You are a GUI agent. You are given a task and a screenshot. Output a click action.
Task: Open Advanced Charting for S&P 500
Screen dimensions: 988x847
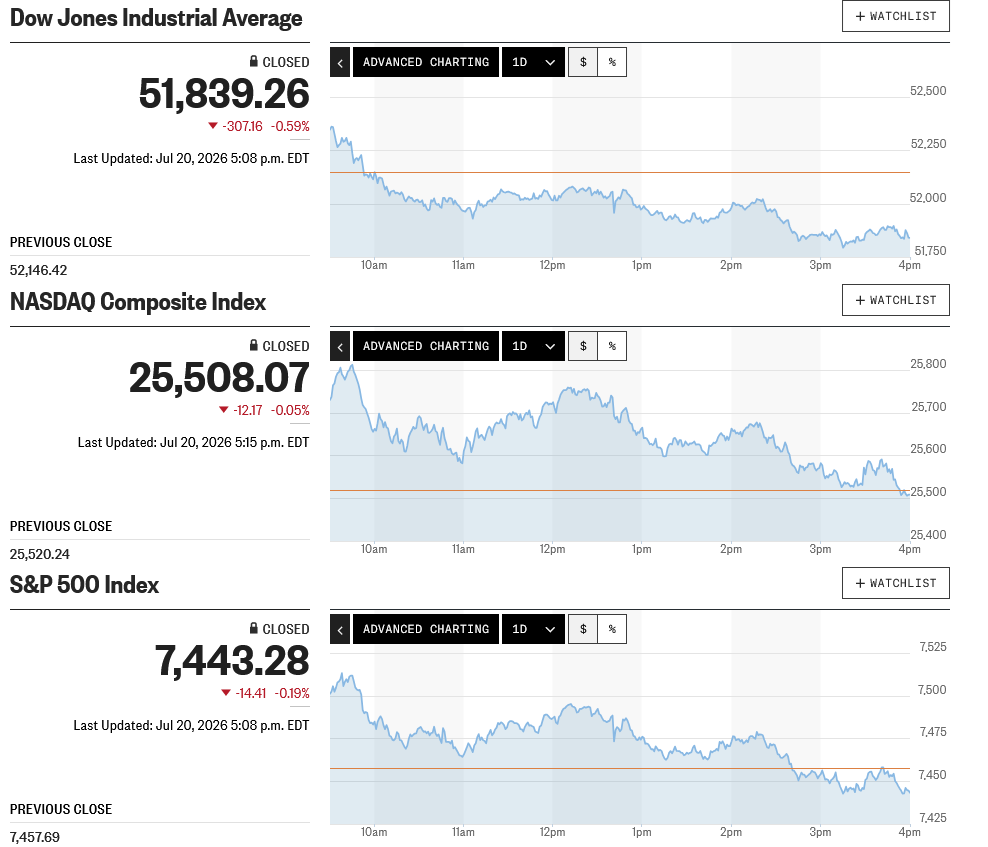tap(426, 629)
